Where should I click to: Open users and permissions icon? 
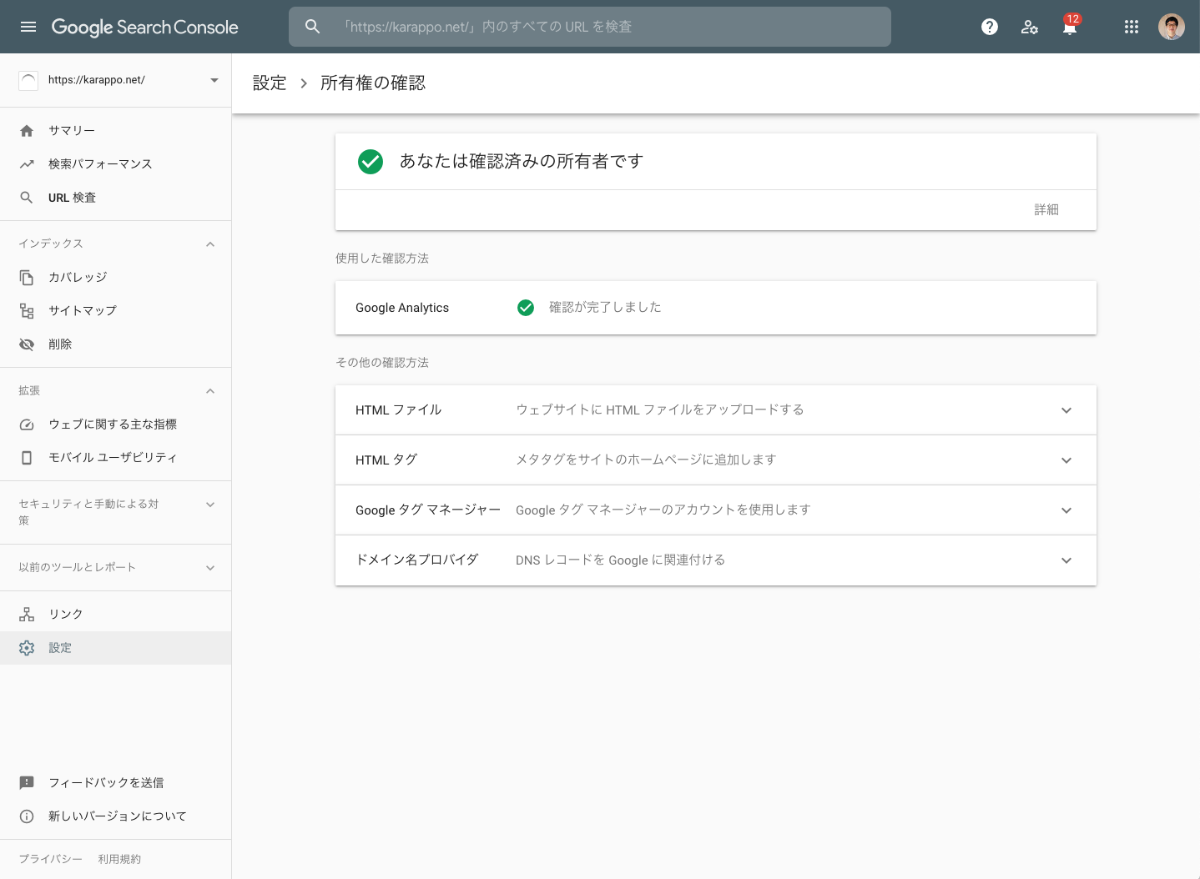pyautogui.click(x=1029, y=27)
